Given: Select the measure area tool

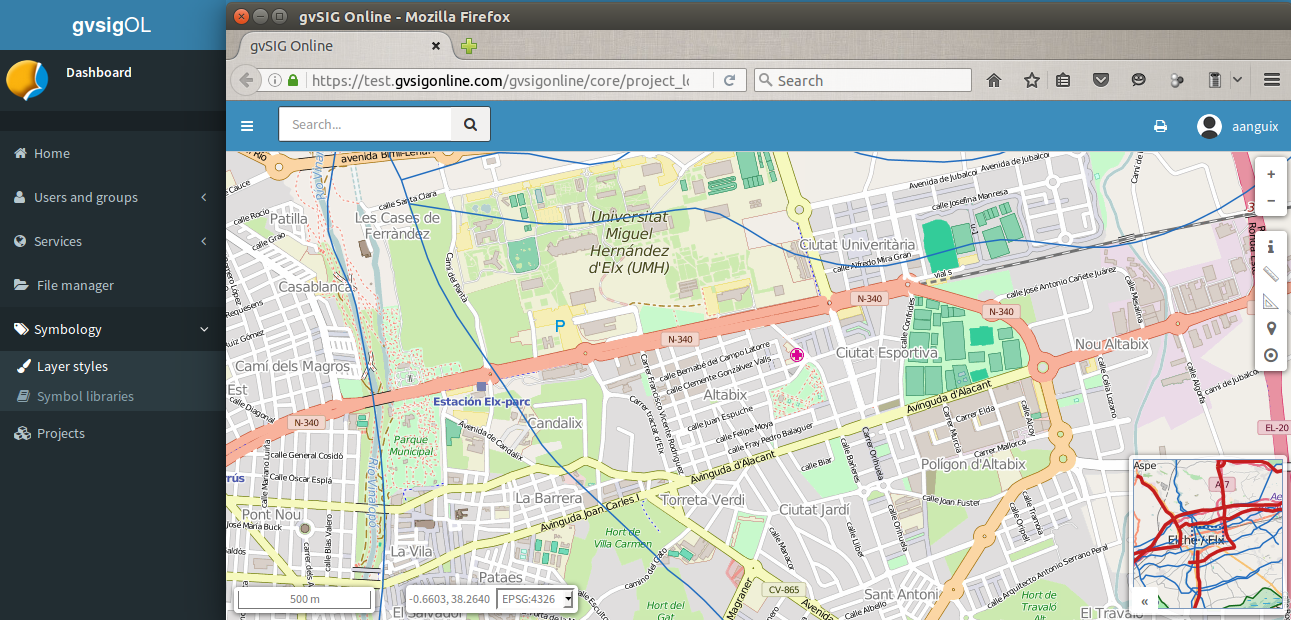Looking at the screenshot, I should point(1271,301).
